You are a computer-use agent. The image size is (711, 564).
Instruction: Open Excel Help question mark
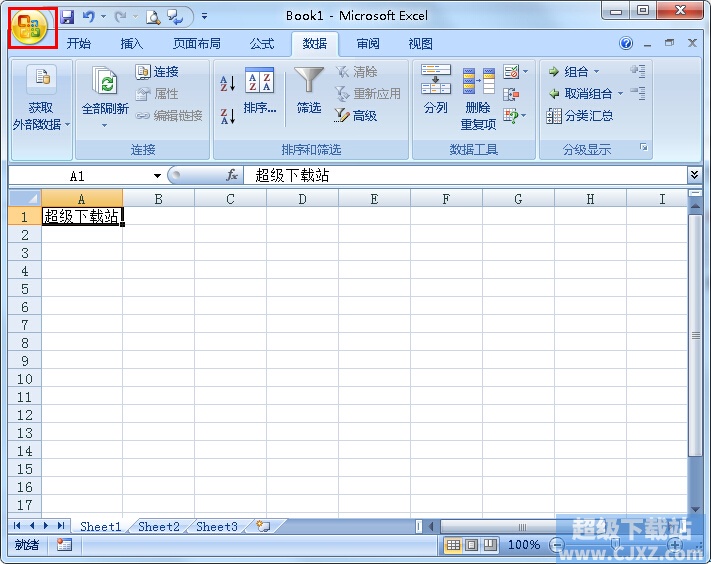click(x=626, y=44)
